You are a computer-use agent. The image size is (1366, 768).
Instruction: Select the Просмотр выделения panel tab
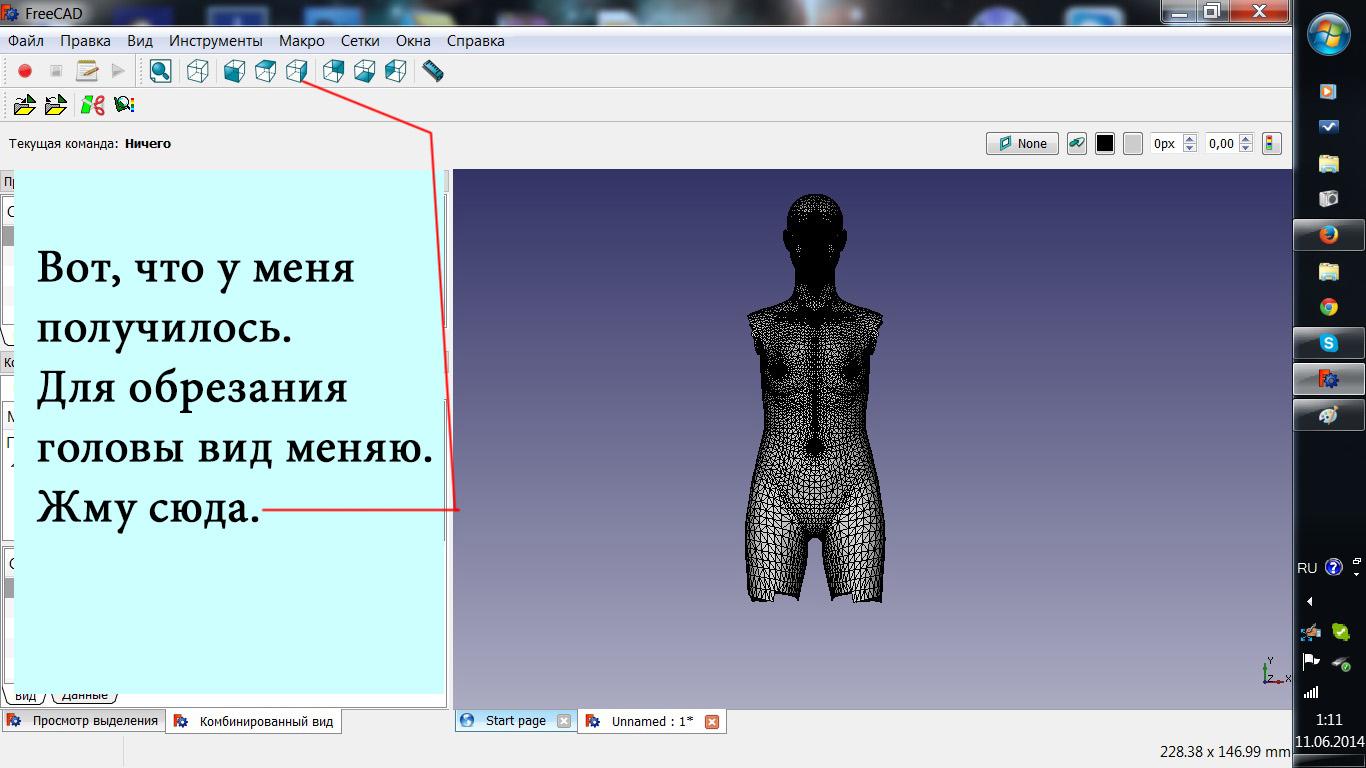(94, 721)
